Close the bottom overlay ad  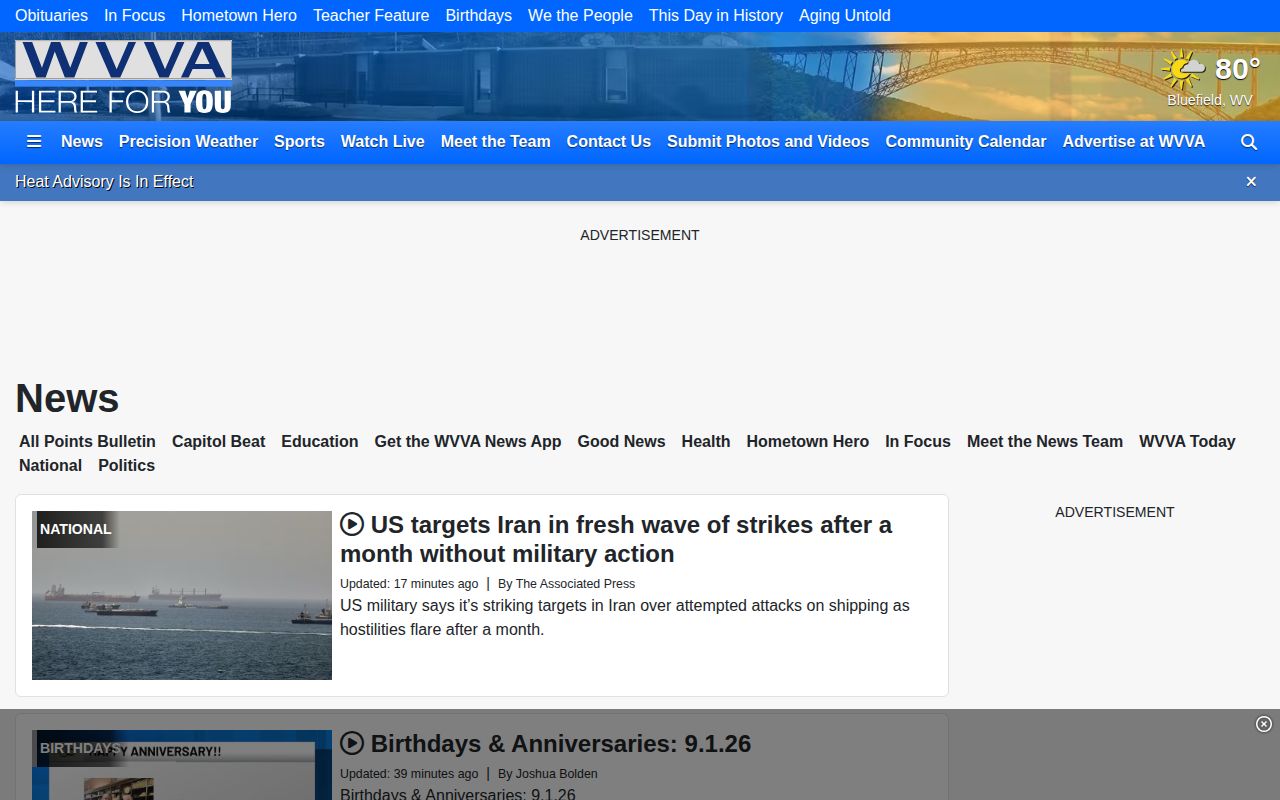pos(1264,724)
